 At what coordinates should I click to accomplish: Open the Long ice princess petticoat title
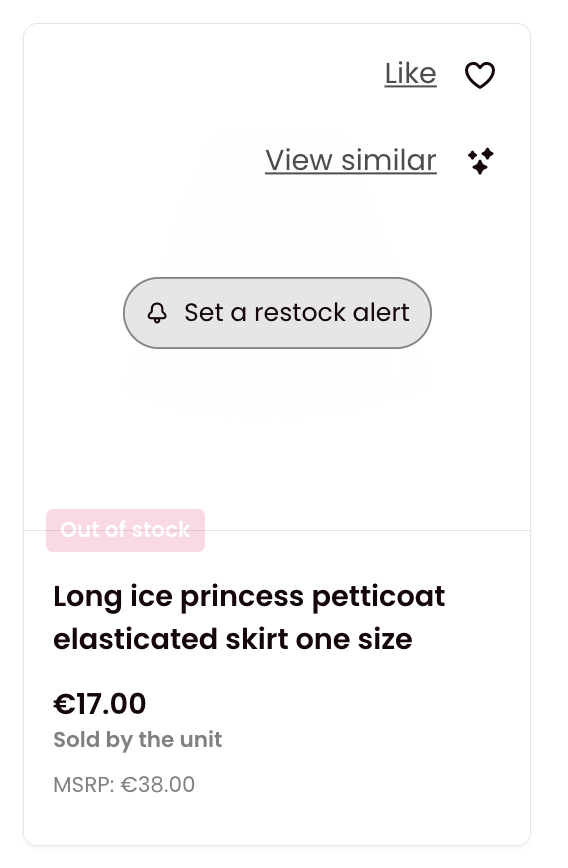point(249,617)
